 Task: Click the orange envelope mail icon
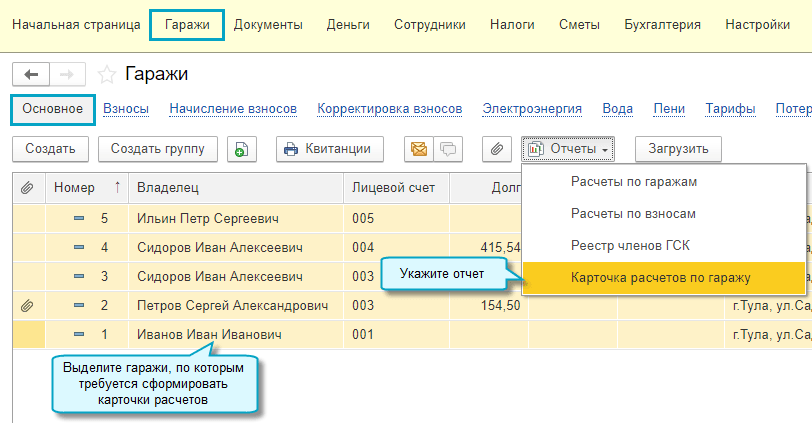pos(419,149)
